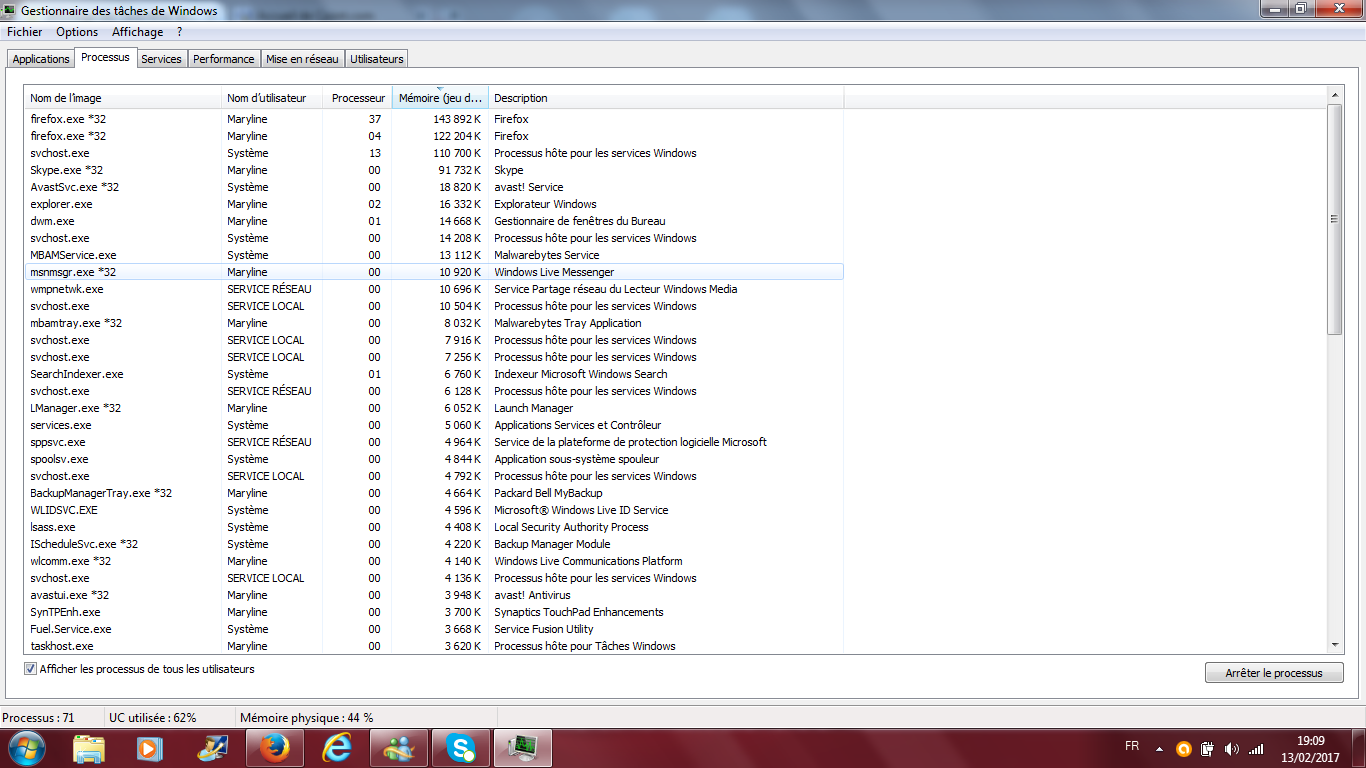This screenshot has width=1366, height=768.
Task: Open the Options menu
Action: click(77, 32)
